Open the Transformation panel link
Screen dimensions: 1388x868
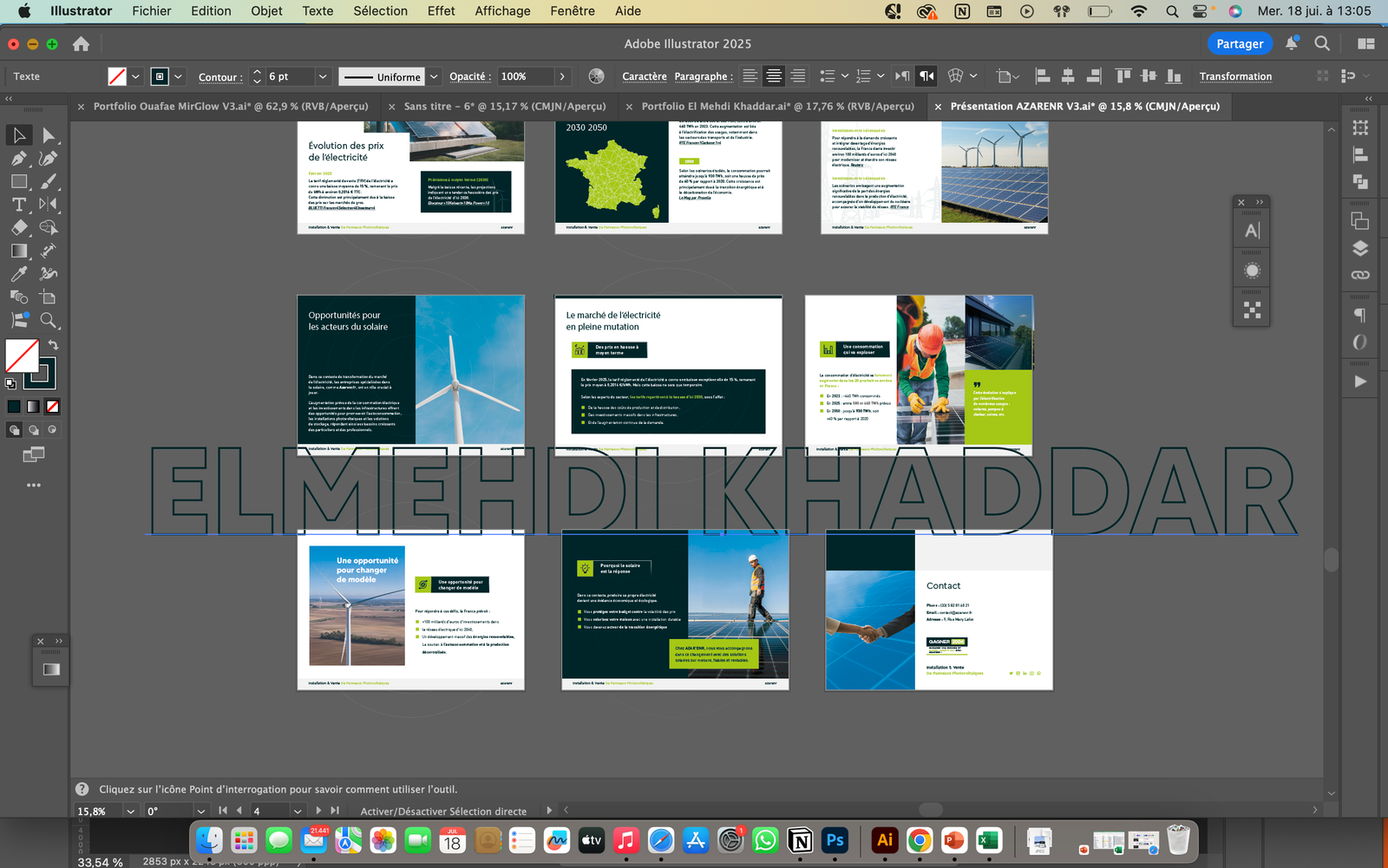point(1235,76)
